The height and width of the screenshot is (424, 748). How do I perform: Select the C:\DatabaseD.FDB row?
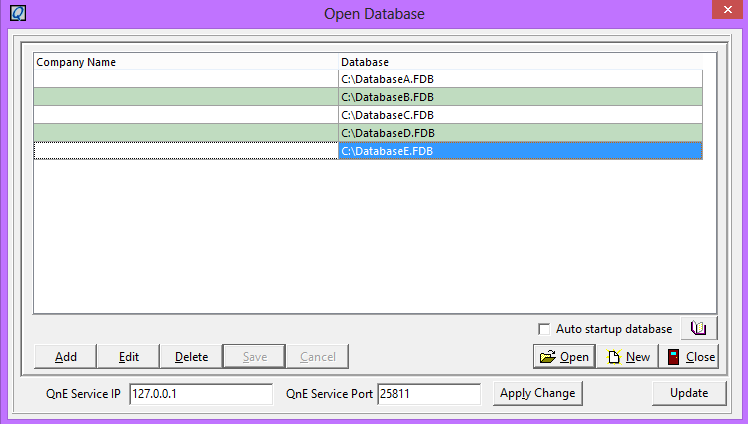click(368, 133)
